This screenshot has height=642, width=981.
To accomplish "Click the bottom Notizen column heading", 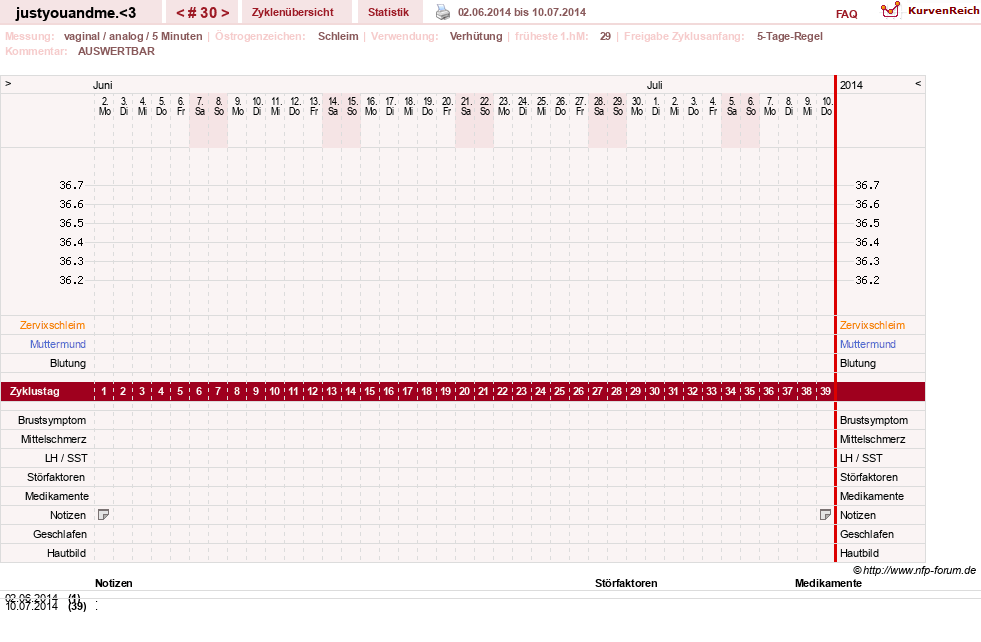I will click(x=114, y=583).
